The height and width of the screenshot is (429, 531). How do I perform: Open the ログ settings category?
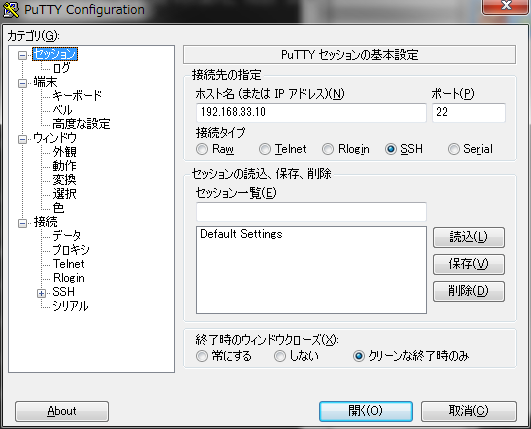[x=61, y=68]
